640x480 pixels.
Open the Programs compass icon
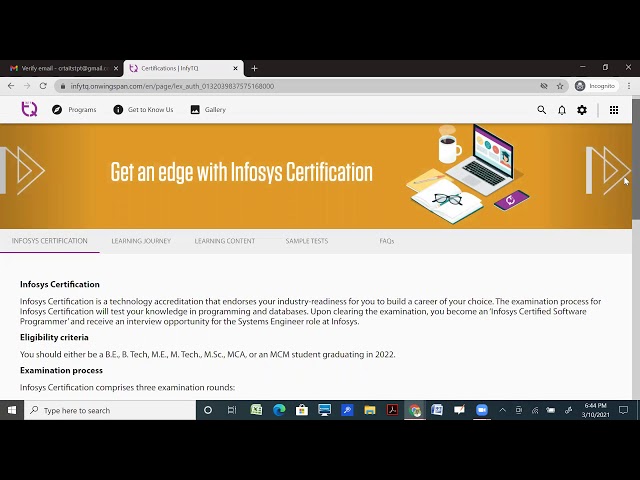coord(57,110)
